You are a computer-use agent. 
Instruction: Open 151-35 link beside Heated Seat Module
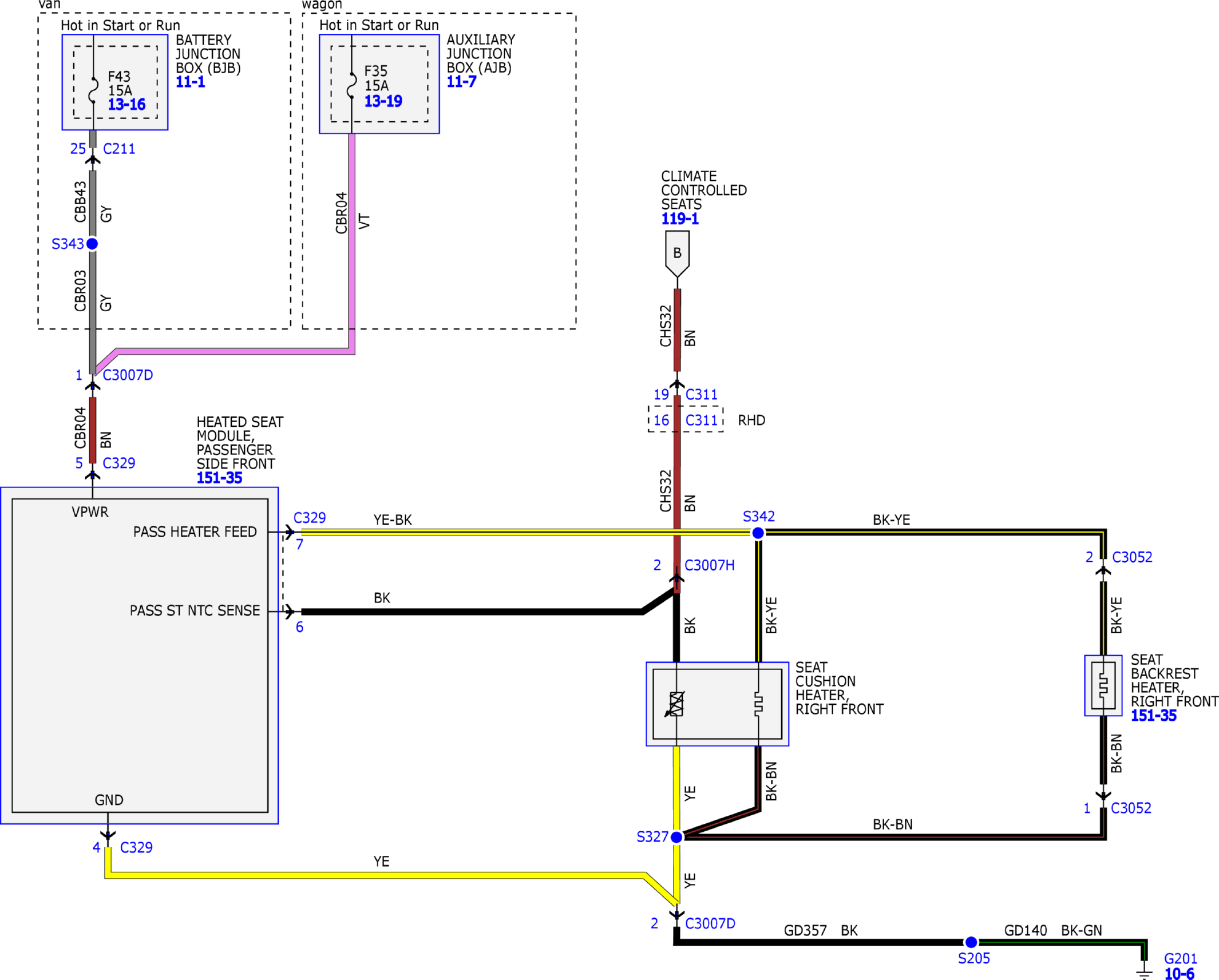tap(219, 478)
